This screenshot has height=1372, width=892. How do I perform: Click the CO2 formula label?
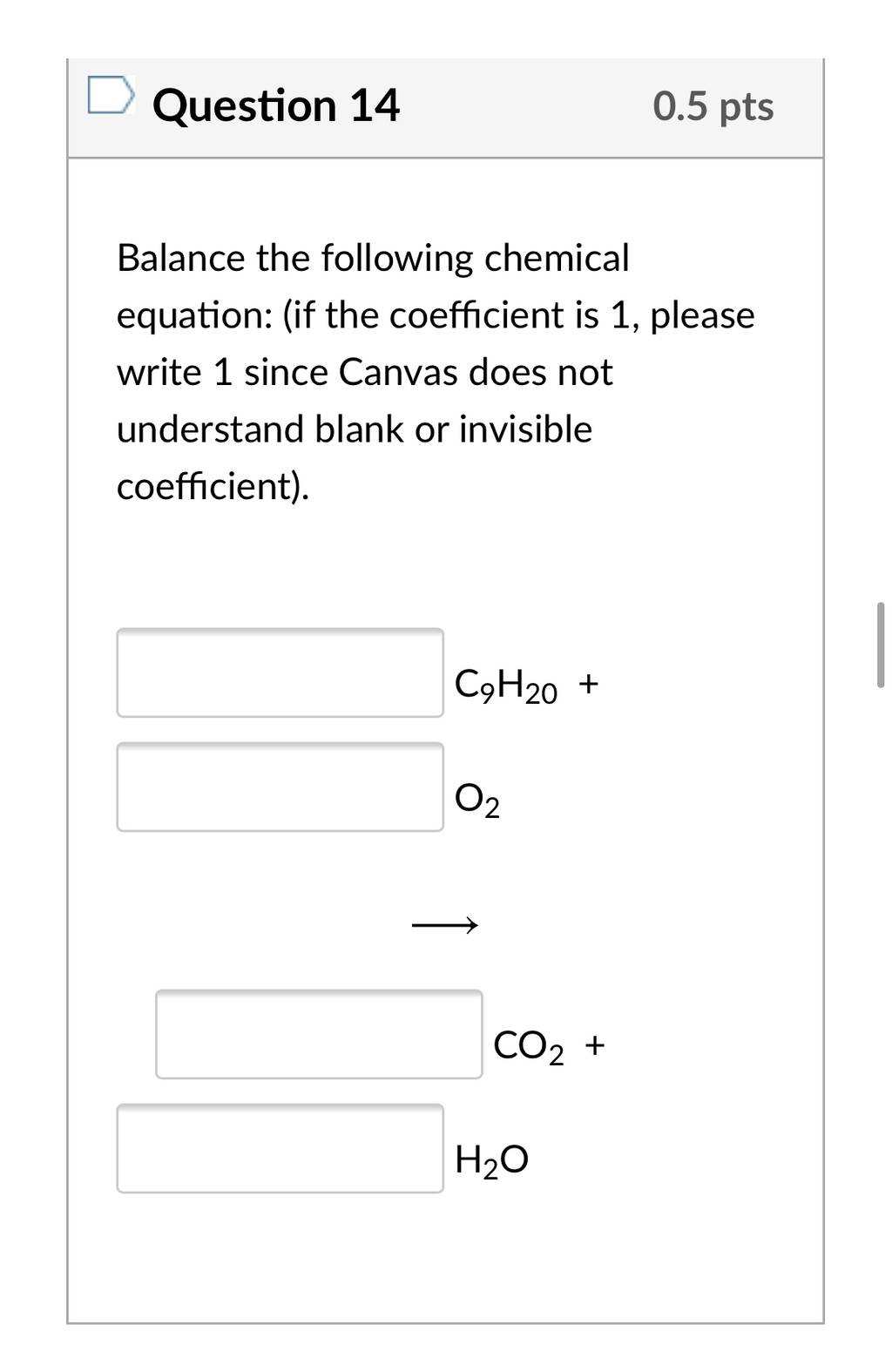click(x=529, y=1046)
